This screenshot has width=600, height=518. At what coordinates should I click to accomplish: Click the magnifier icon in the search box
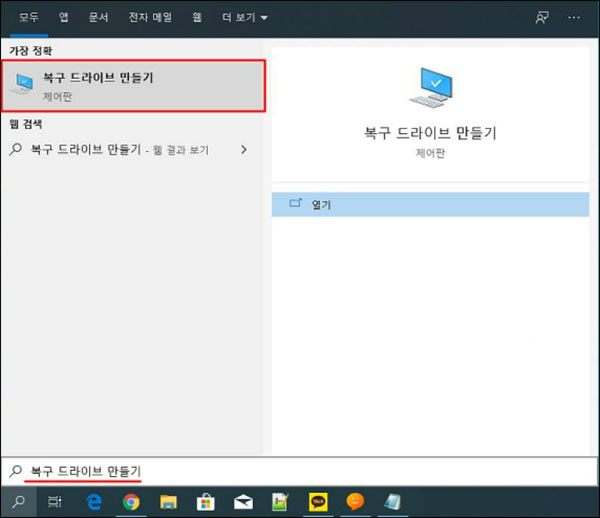point(15,471)
